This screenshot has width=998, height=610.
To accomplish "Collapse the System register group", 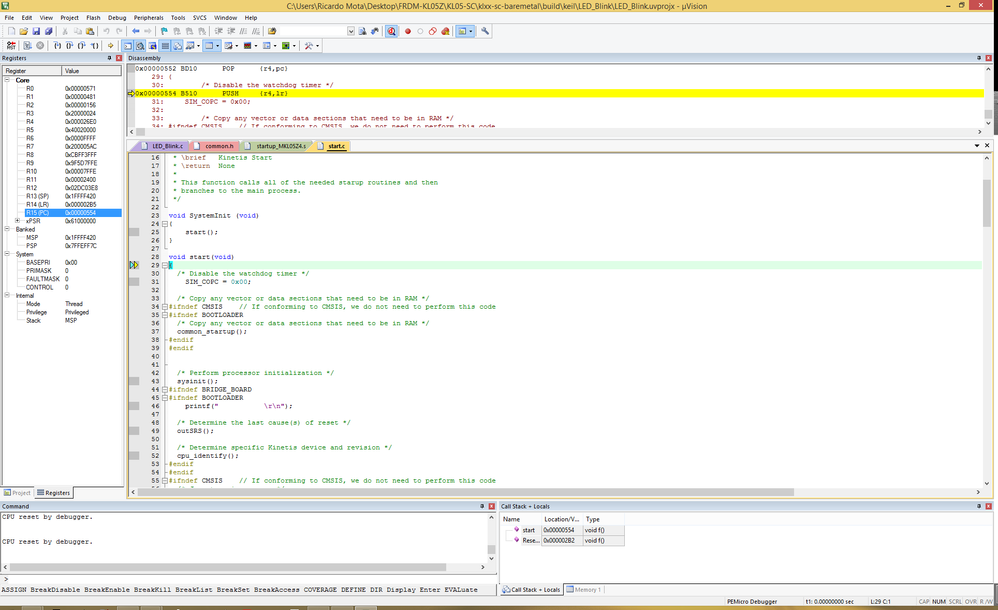I will pos(7,254).
